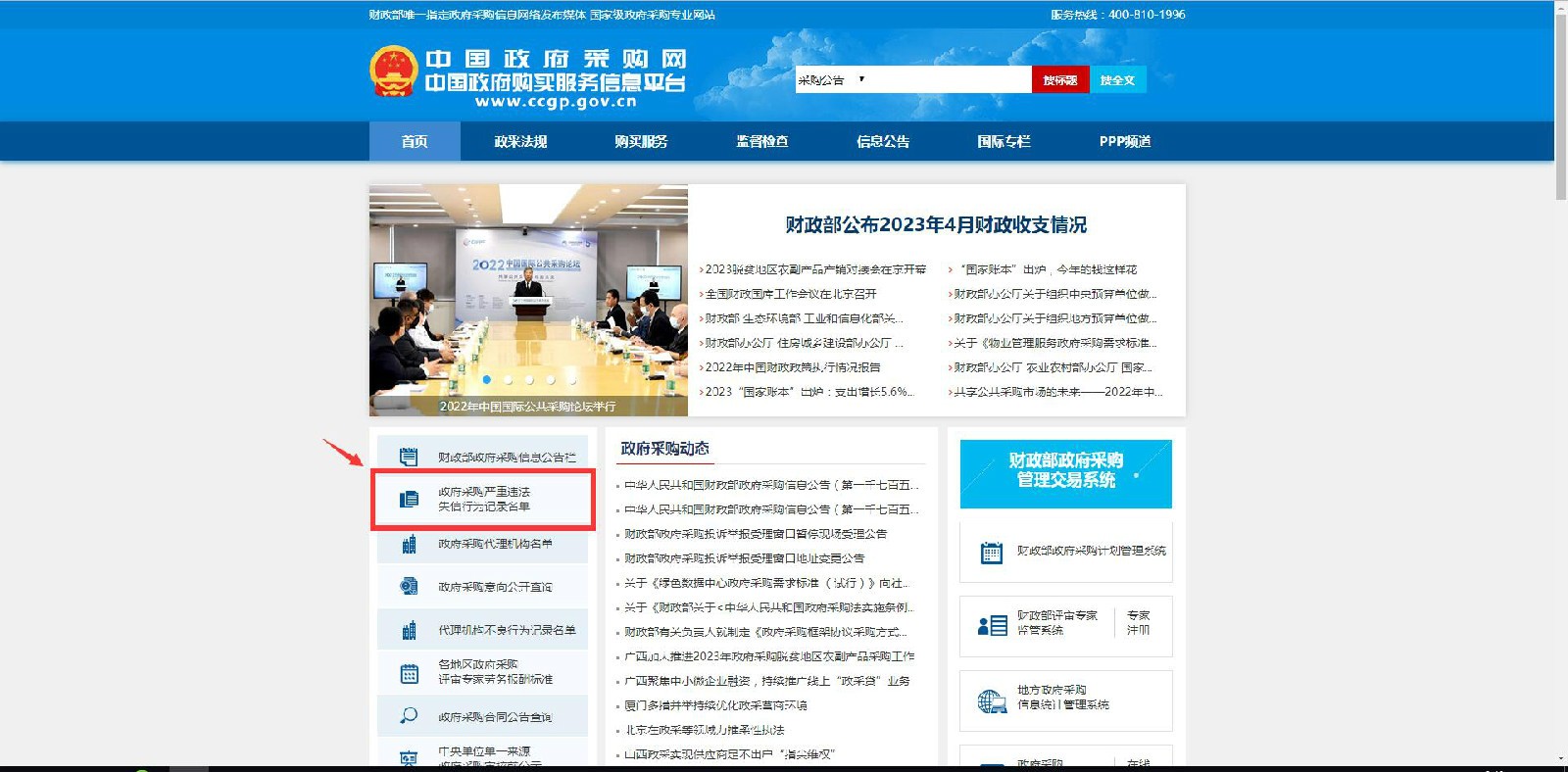Select the third carousel dot on slideshow
This screenshot has width=1568, height=772.
[x=529, y=379]
